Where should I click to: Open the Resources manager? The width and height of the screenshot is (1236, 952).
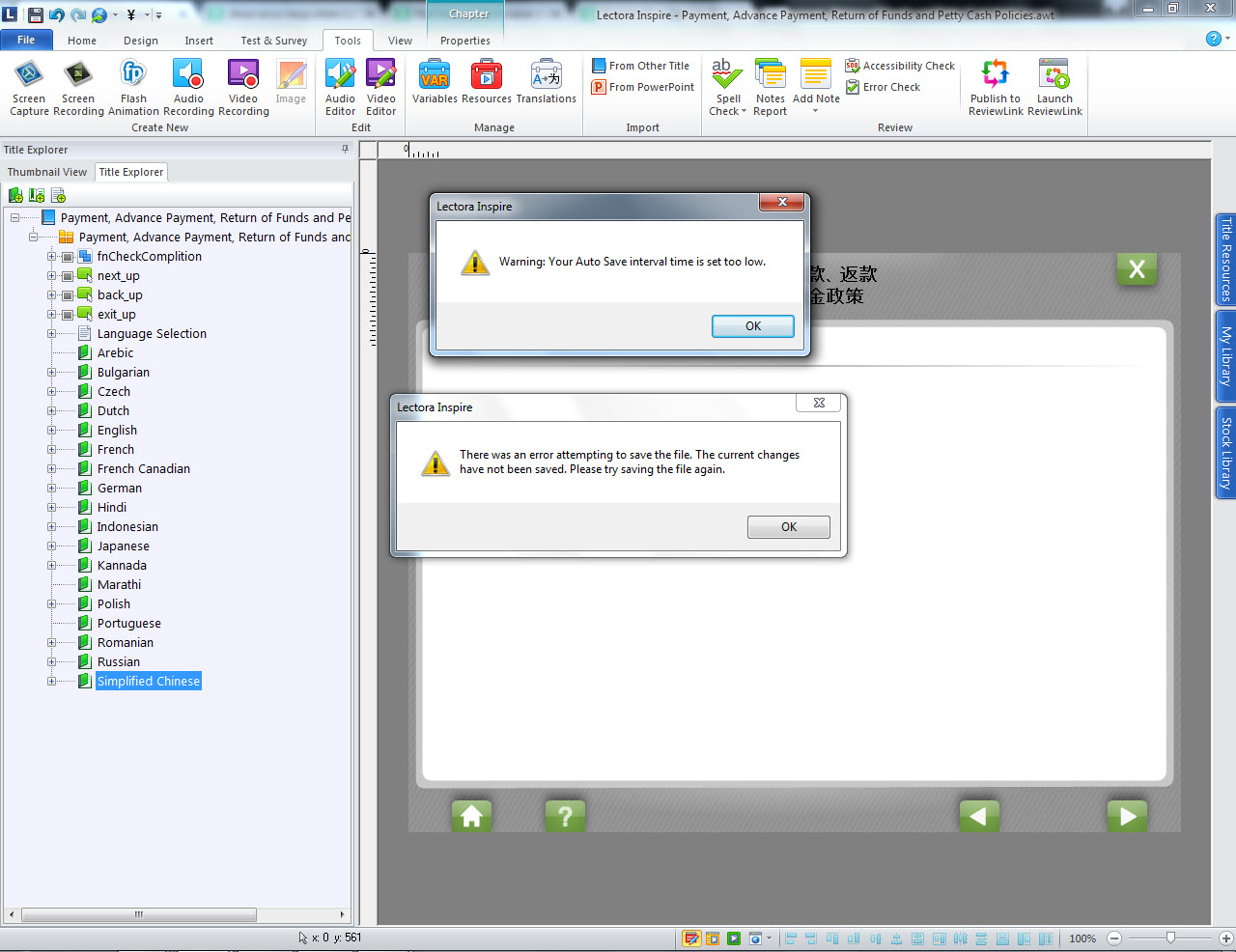pyautogui.click(x=487, y=82)
